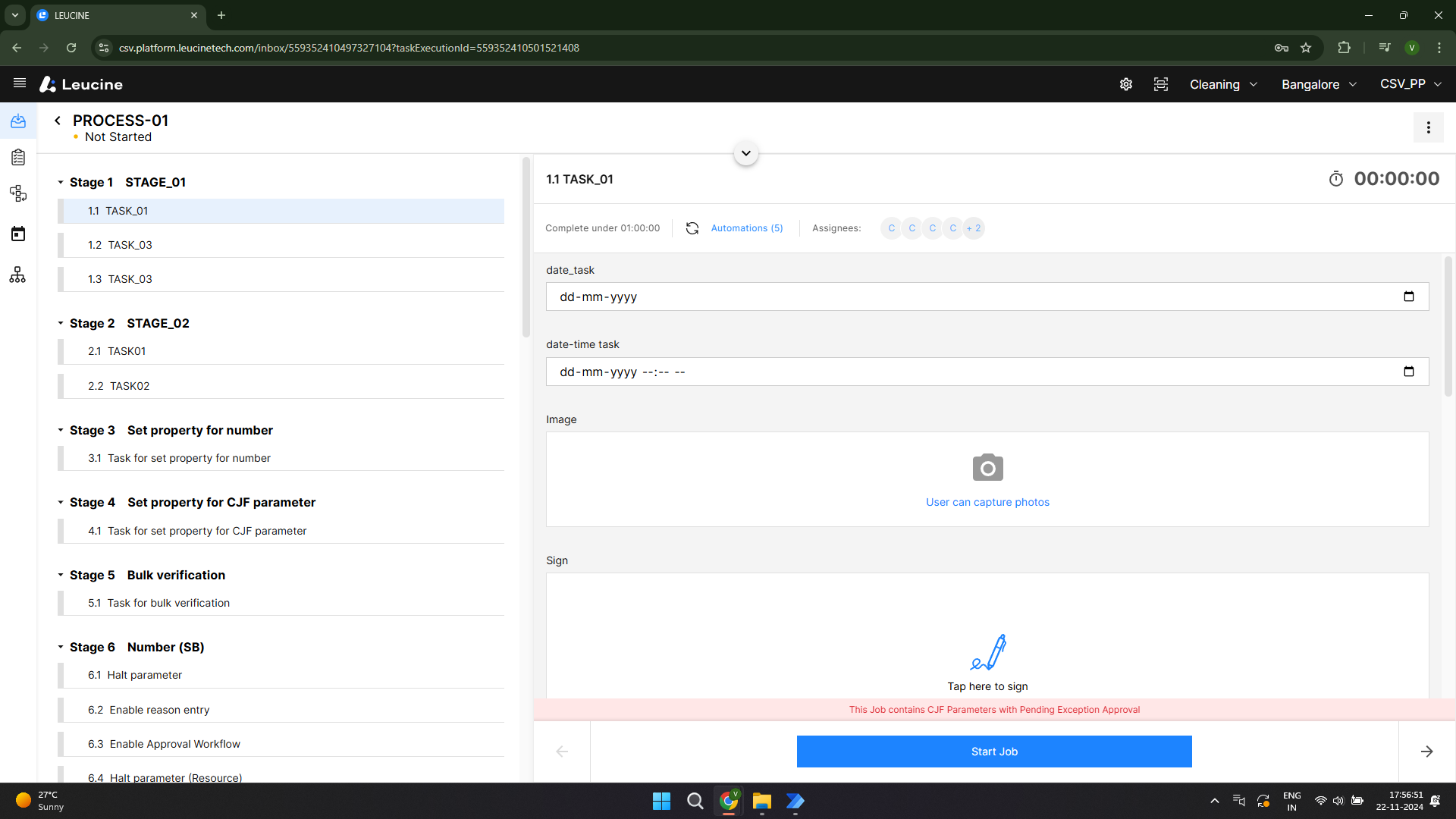
Task: Open the Bangalore facility dropdown
Action: (x=1318, y=84)
